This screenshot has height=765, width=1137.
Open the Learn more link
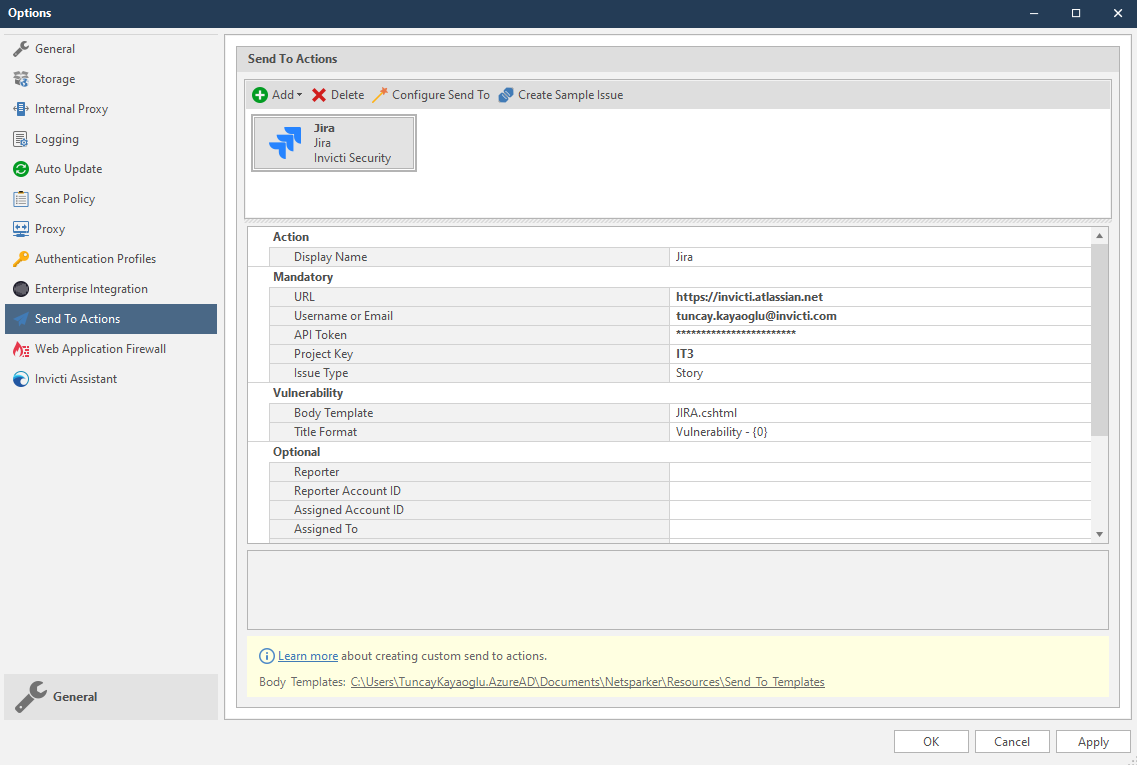[307, 655]
